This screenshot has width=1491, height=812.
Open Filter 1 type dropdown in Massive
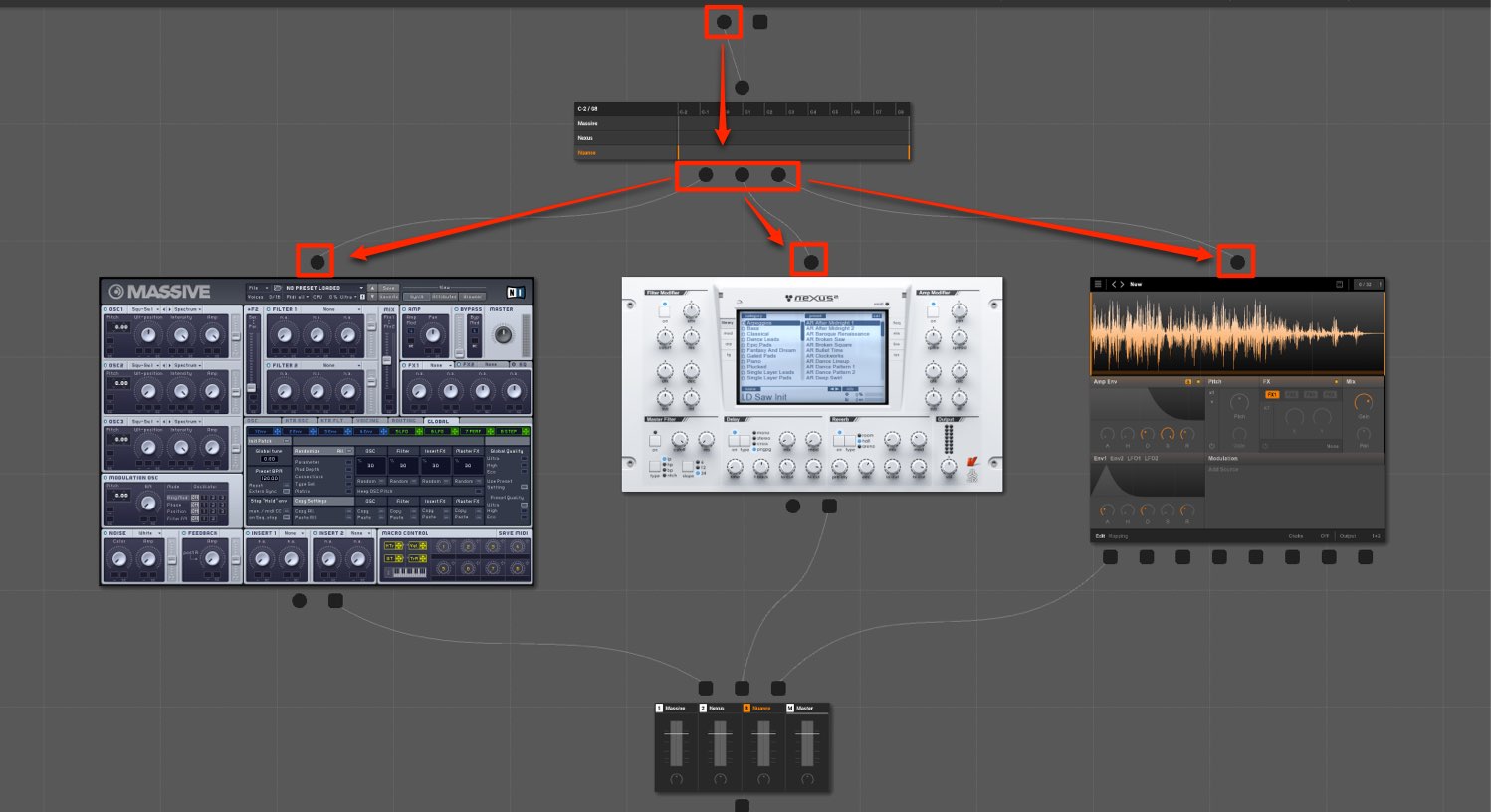coord(329,309)
